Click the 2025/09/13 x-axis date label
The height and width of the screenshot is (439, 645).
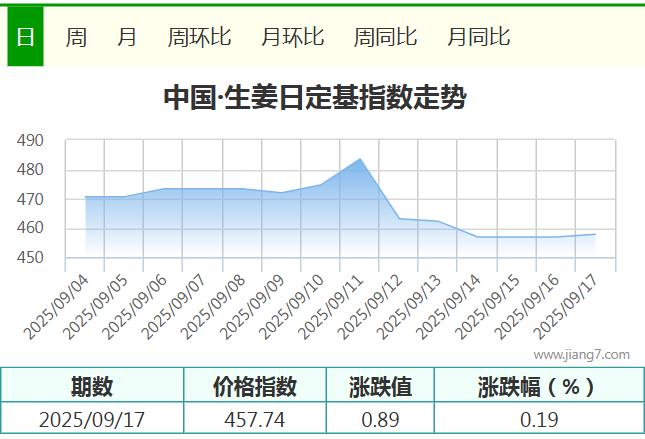[409, 307]
